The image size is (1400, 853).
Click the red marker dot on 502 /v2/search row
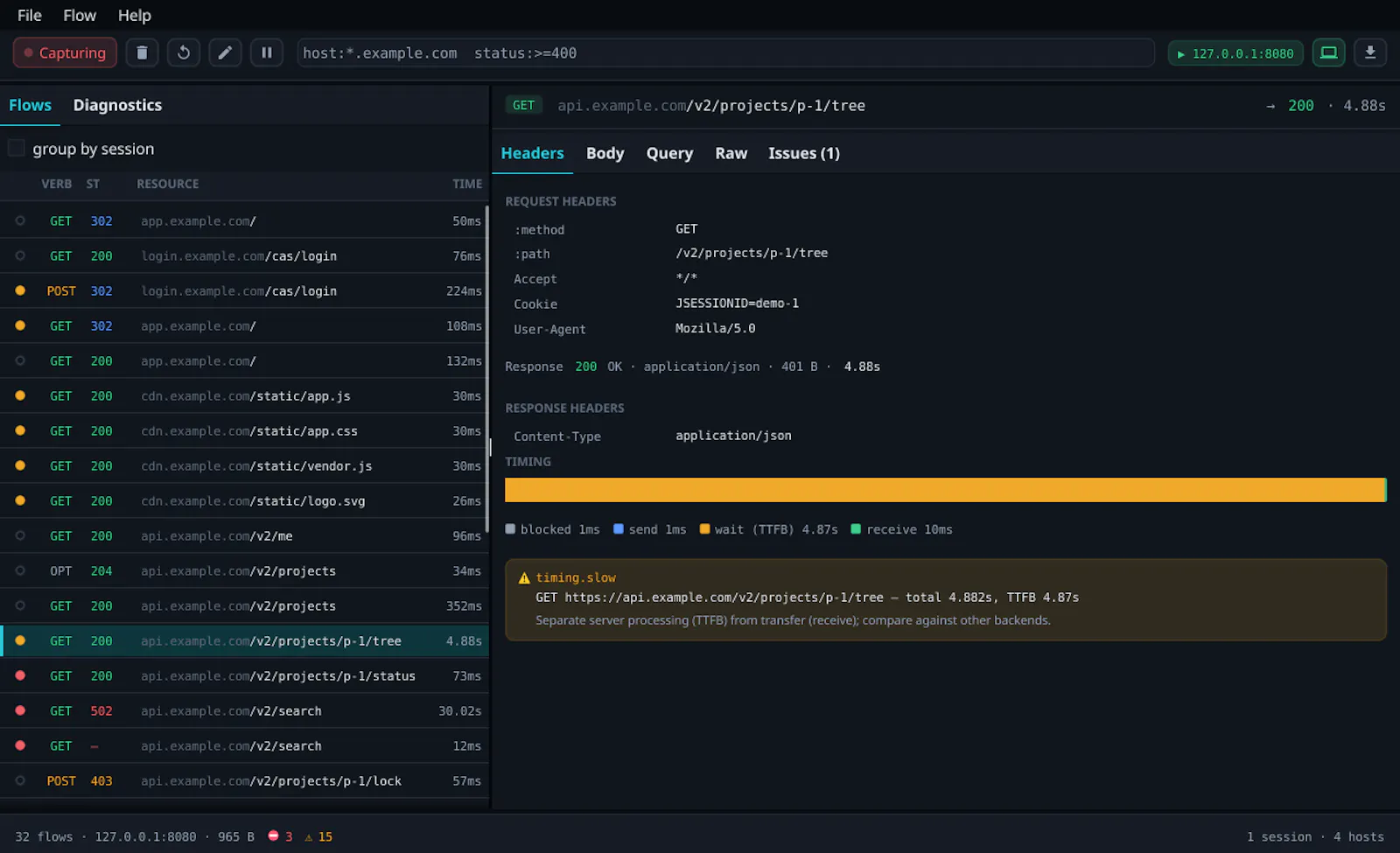point(20,710)
